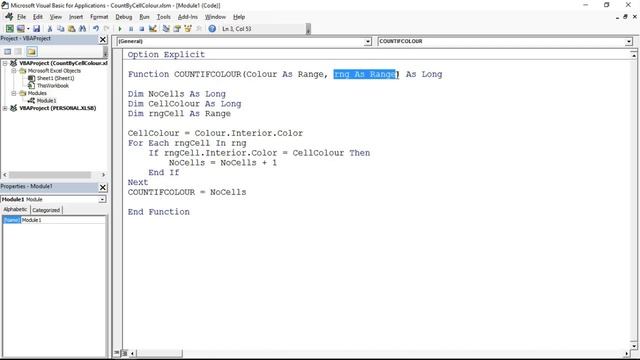Open the Help menu
The width and height of the screenshot is (640, 360).
[x=239, y=17]
